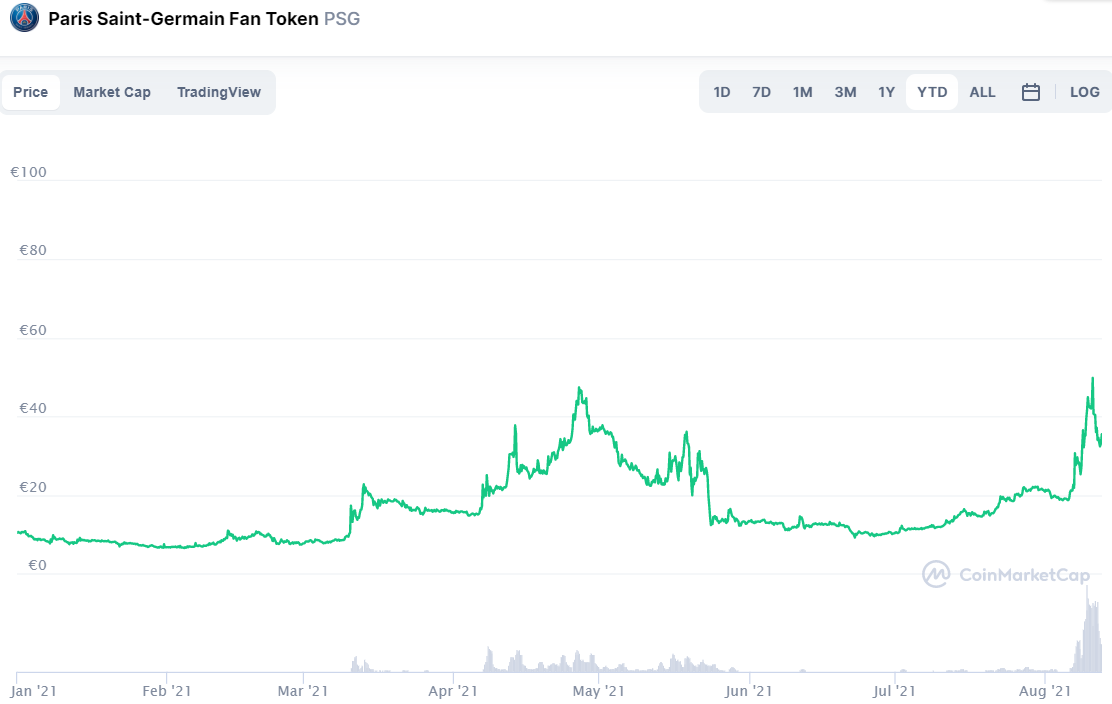Image resolution: width=1112 pixels, height=704 pixels.
Task: Switch to the Price tab
Action: tap(31, 92)
